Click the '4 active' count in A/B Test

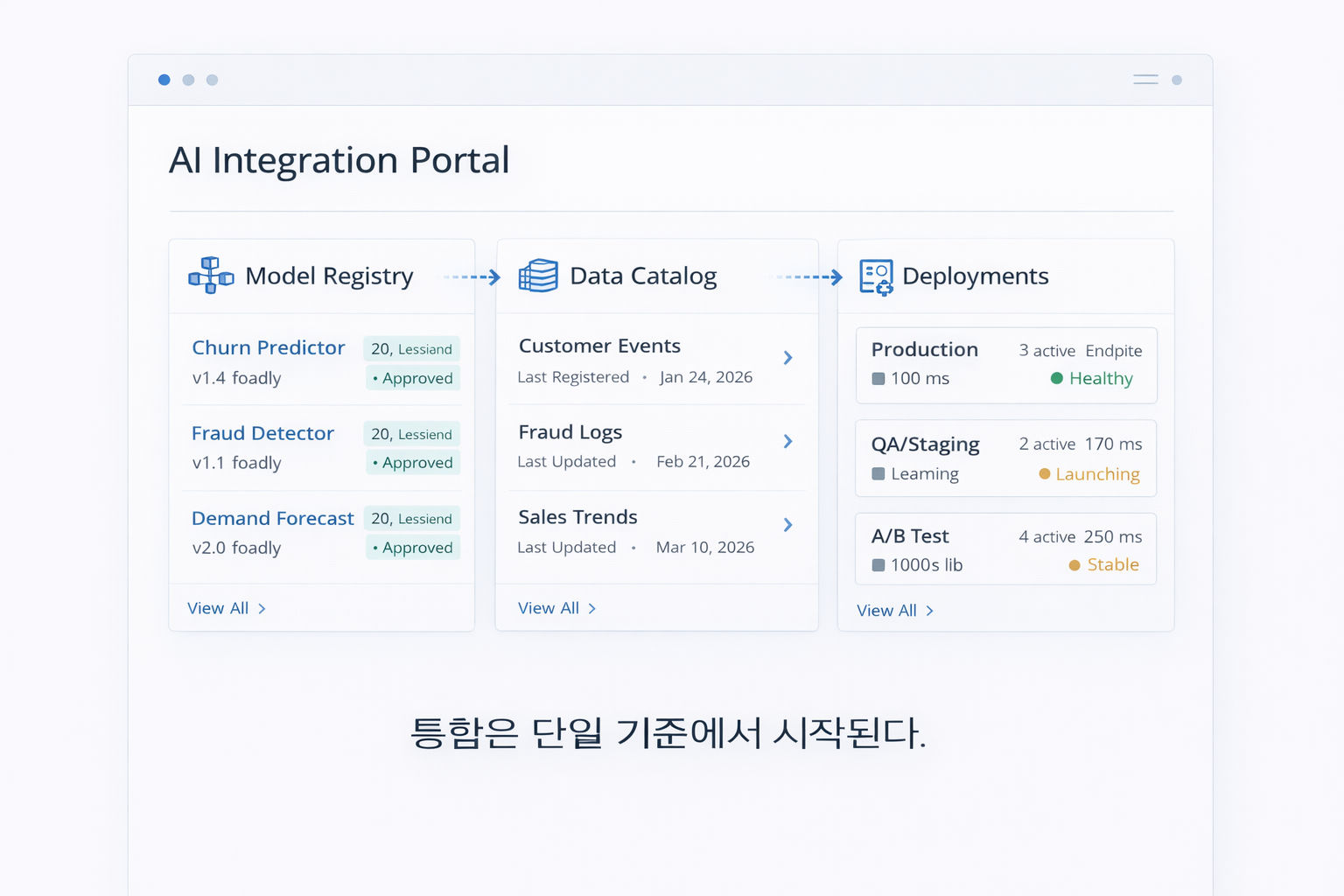(1047, 537)
